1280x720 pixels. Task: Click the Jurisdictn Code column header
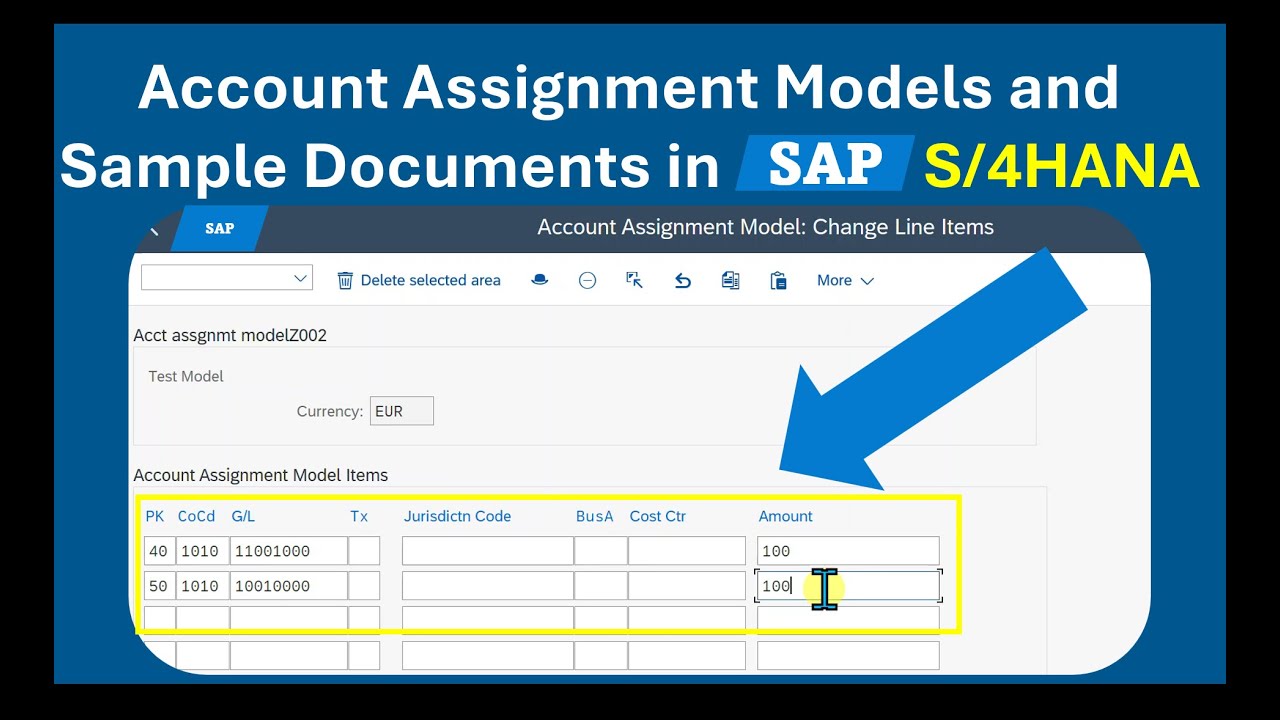(457, 516)
